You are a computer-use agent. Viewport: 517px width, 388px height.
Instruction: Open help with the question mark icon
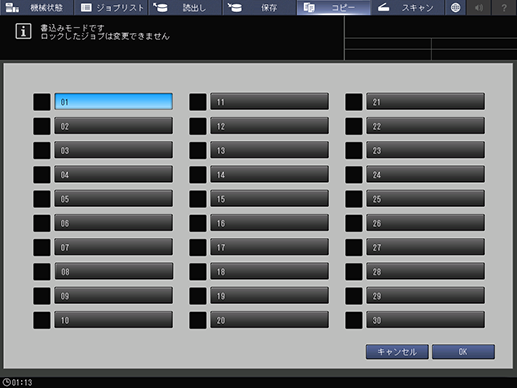504,7
